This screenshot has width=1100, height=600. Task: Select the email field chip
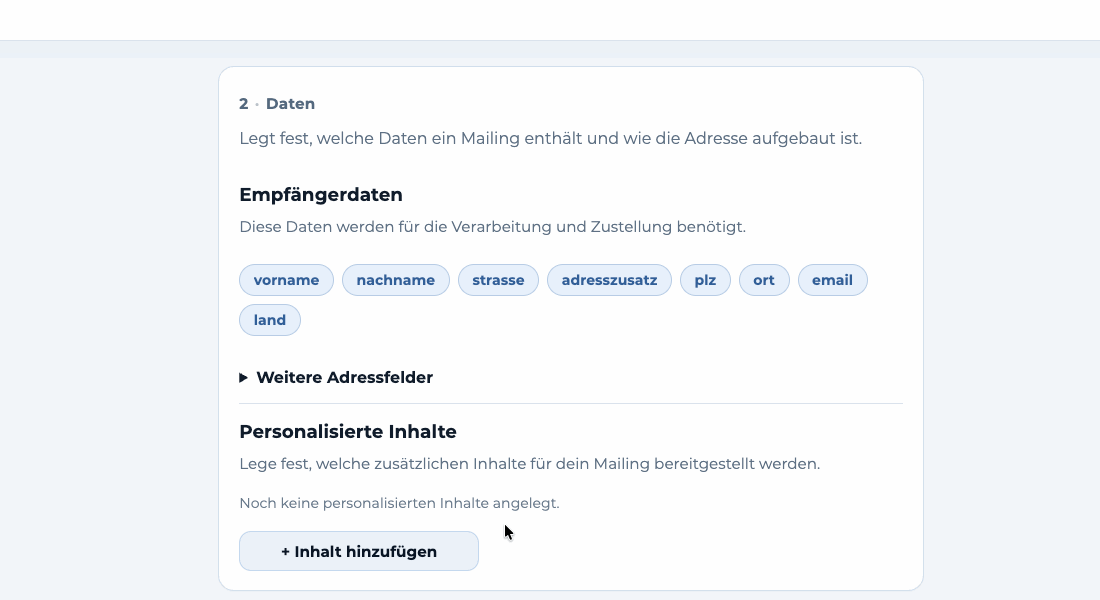tap(833, 280)
